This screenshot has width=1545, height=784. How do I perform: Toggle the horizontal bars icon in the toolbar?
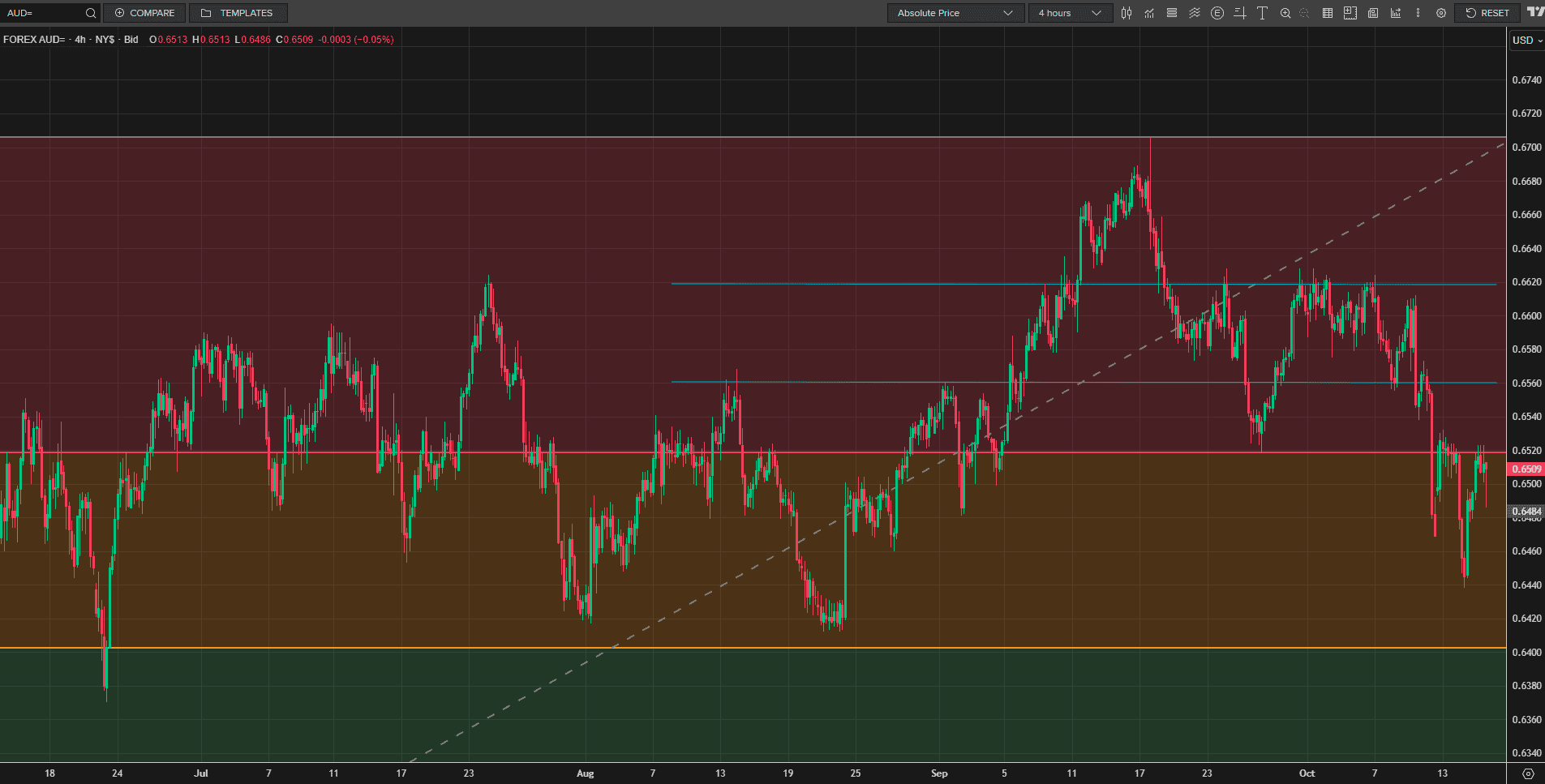(x=1172, y=13)
